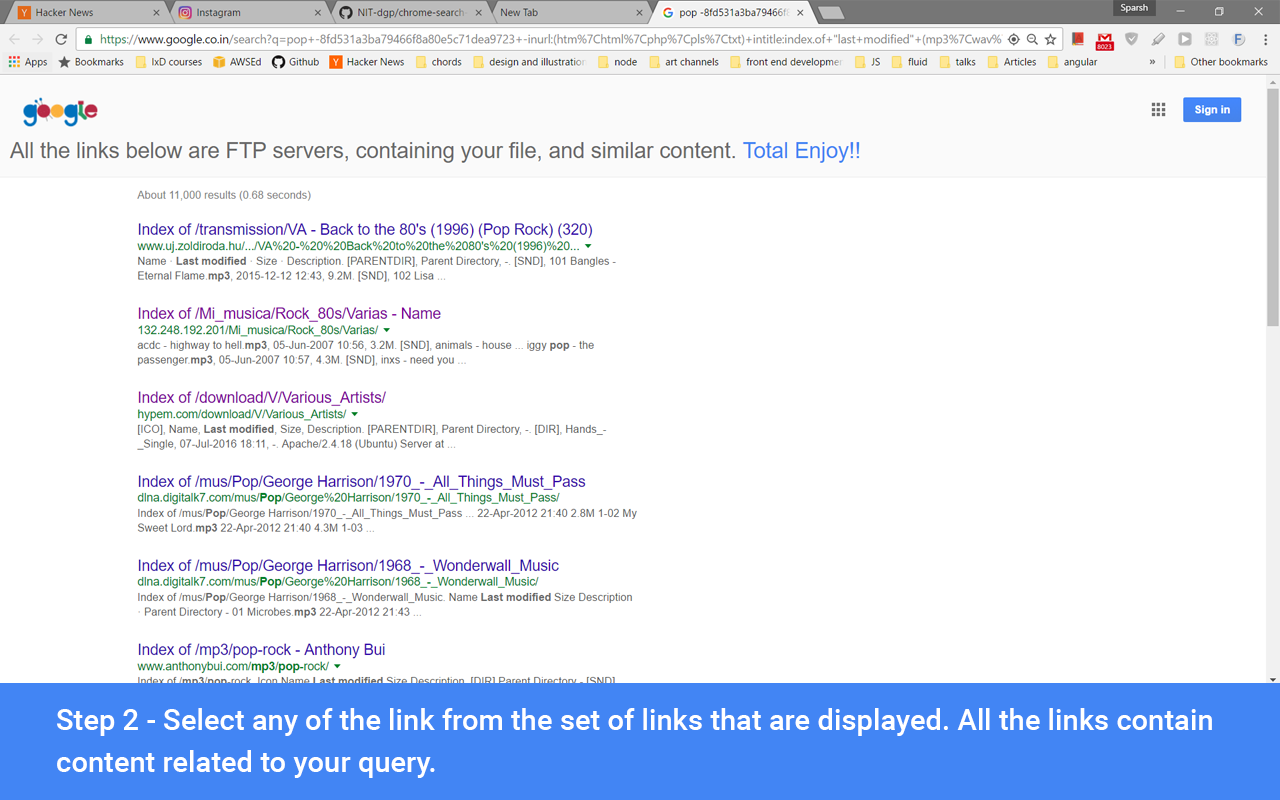Click the browser back arrow
Screen dimensions: 1280x800
click(x=14, y=39)
